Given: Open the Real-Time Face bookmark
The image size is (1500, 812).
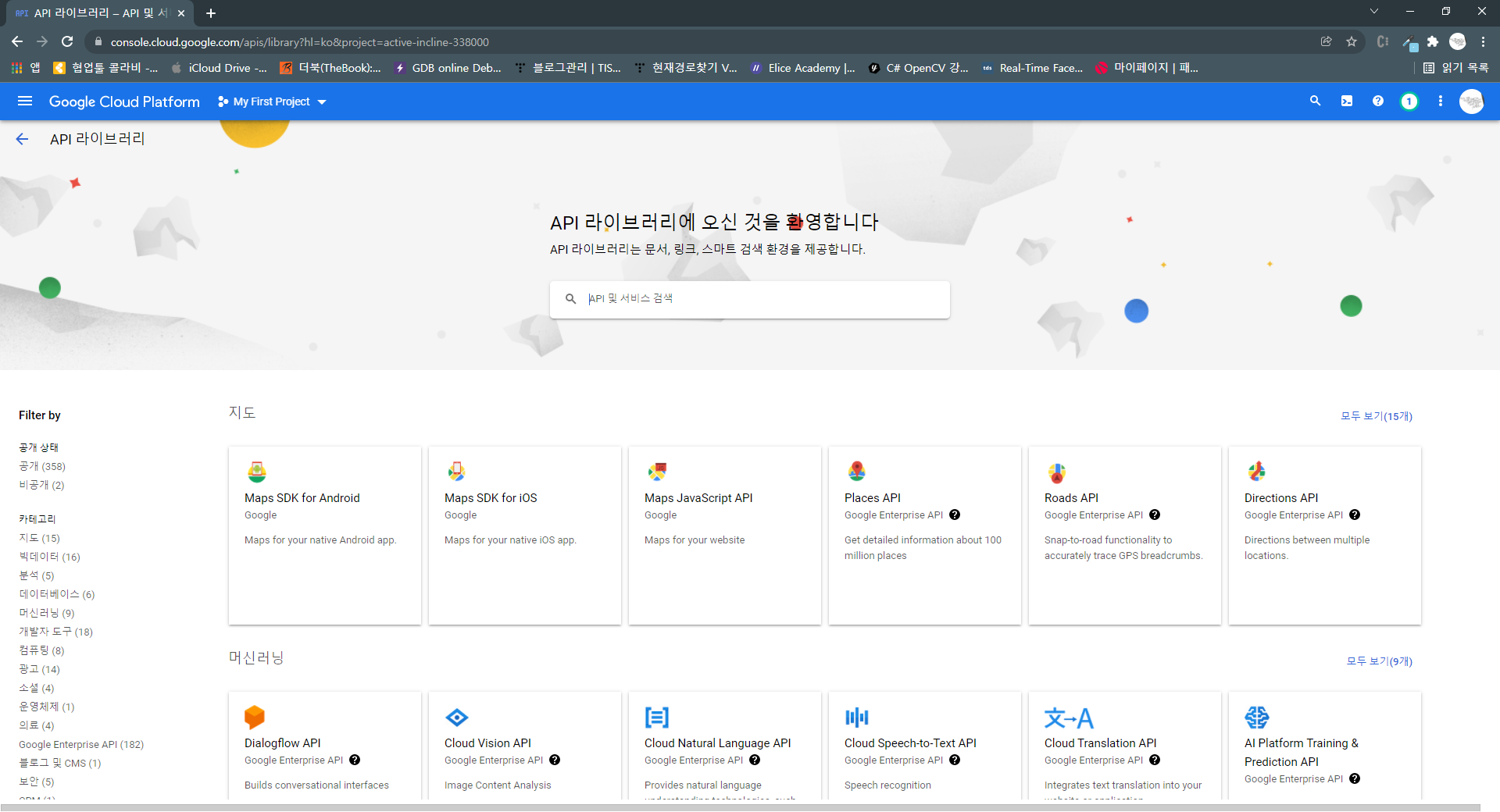Looking at the screenshot, I should [1033, 68].
